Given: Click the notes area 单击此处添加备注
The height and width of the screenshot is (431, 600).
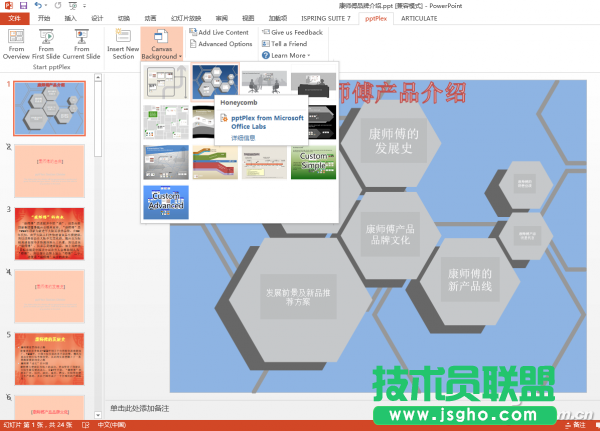Looking at the screenshot, I should click(140, 408).
